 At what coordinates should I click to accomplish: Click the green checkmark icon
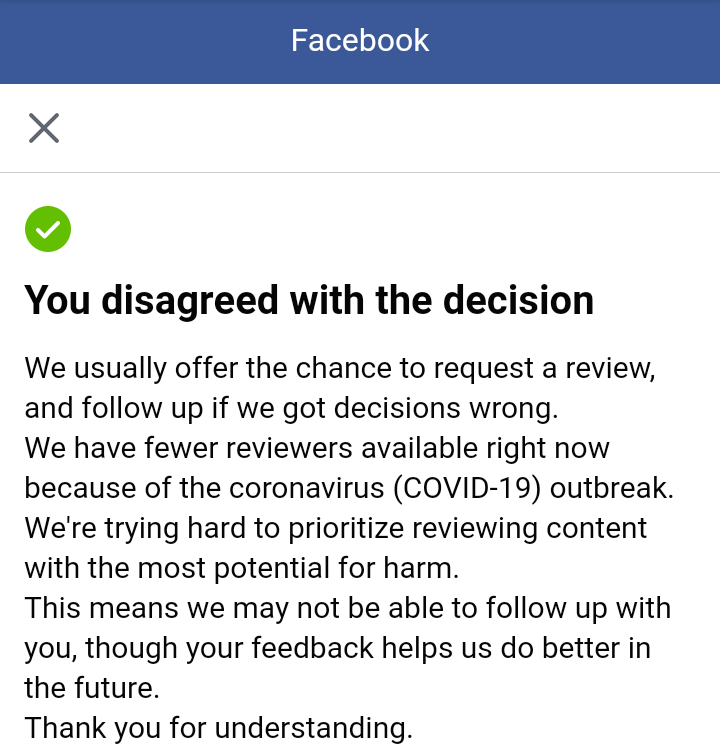coord(48,229)
